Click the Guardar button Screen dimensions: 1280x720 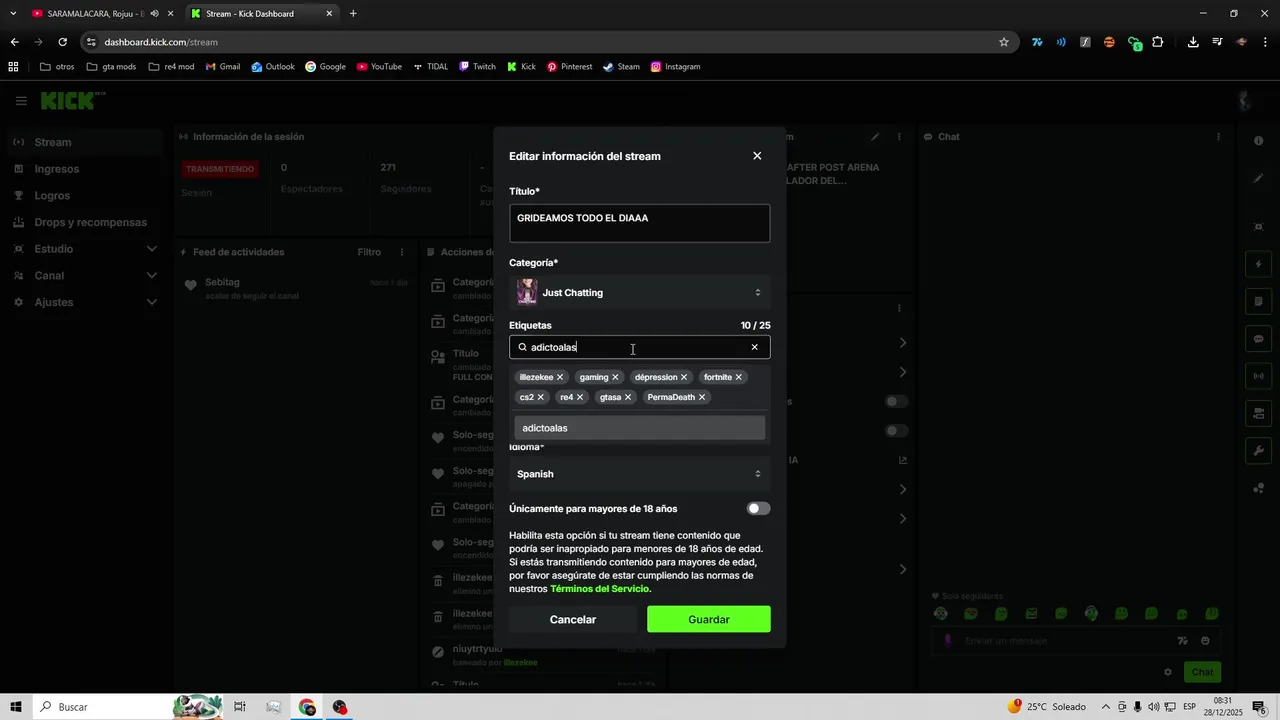click(708, 619)
